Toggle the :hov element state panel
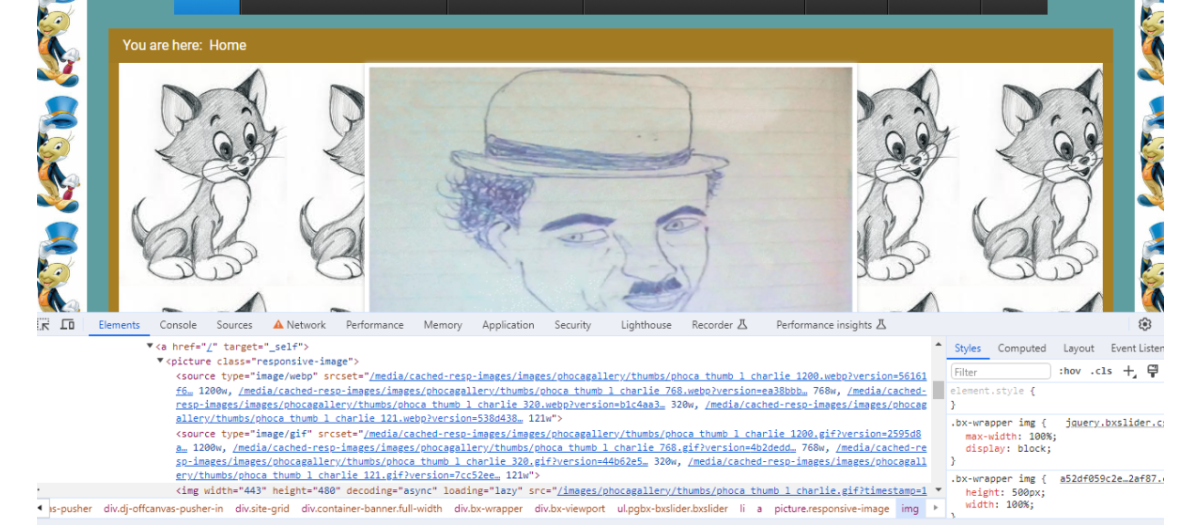 point(1069,371)
